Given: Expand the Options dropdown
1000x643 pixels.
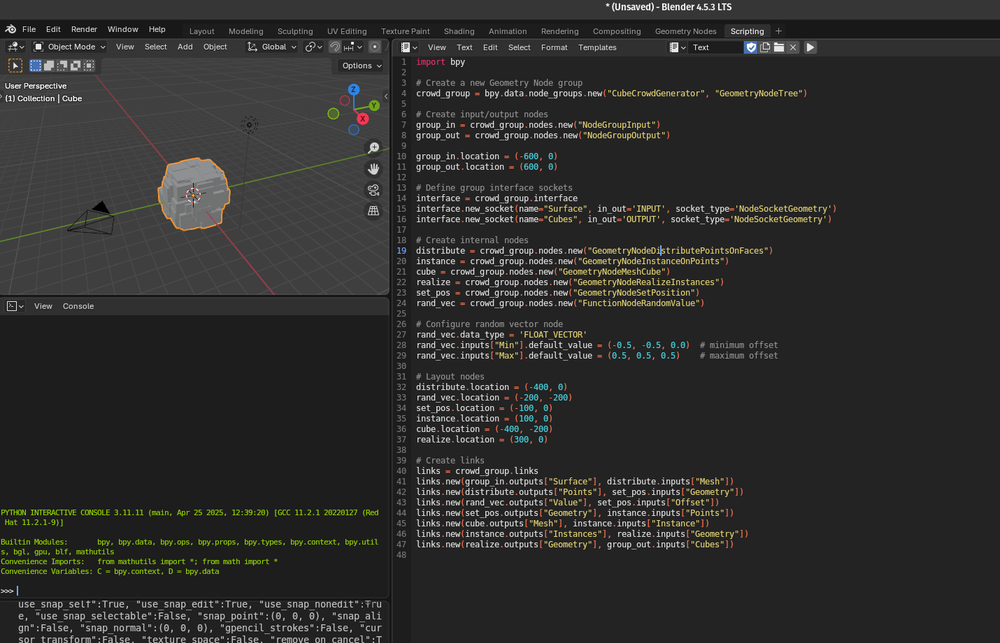Looking at the screenshot, I should pos(359,66).
